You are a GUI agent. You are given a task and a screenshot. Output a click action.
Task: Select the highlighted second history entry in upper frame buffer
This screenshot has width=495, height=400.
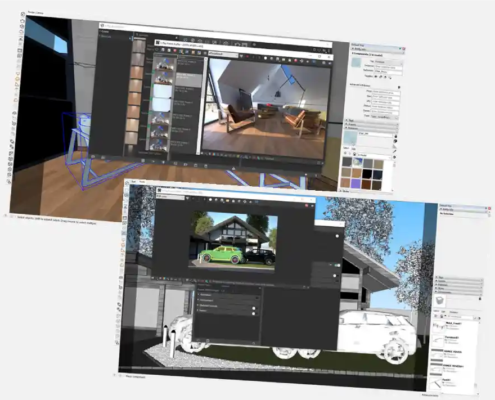189,80
